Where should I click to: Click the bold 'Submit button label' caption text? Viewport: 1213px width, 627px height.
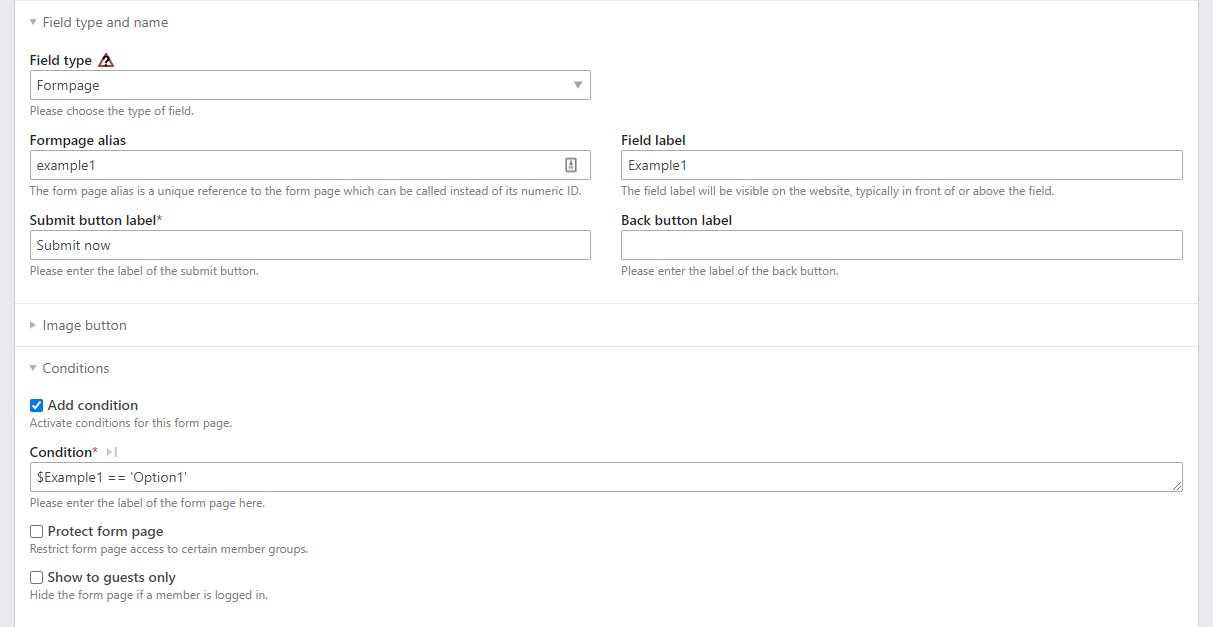[93, 220]
